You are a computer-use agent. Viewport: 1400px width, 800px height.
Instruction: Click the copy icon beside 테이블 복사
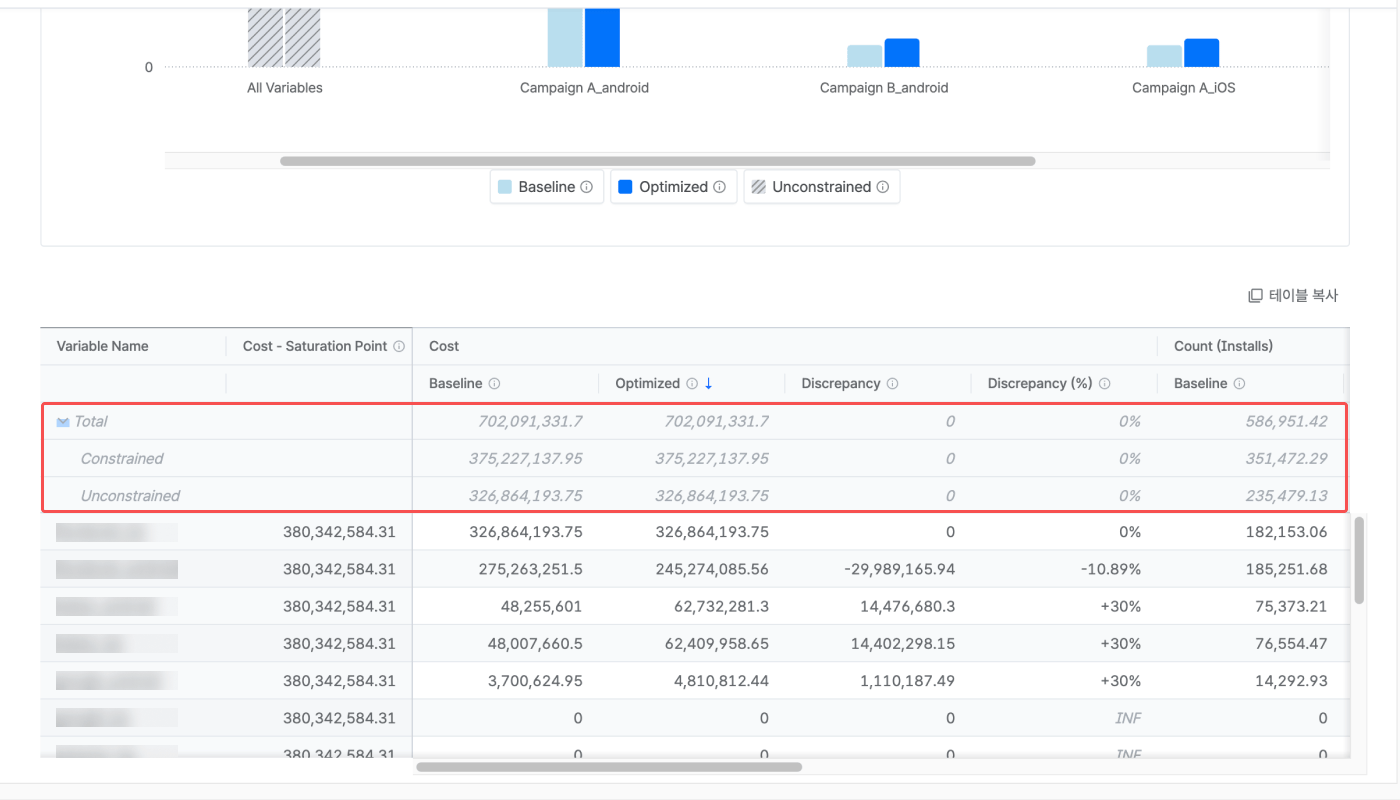tap(1255, 296)
